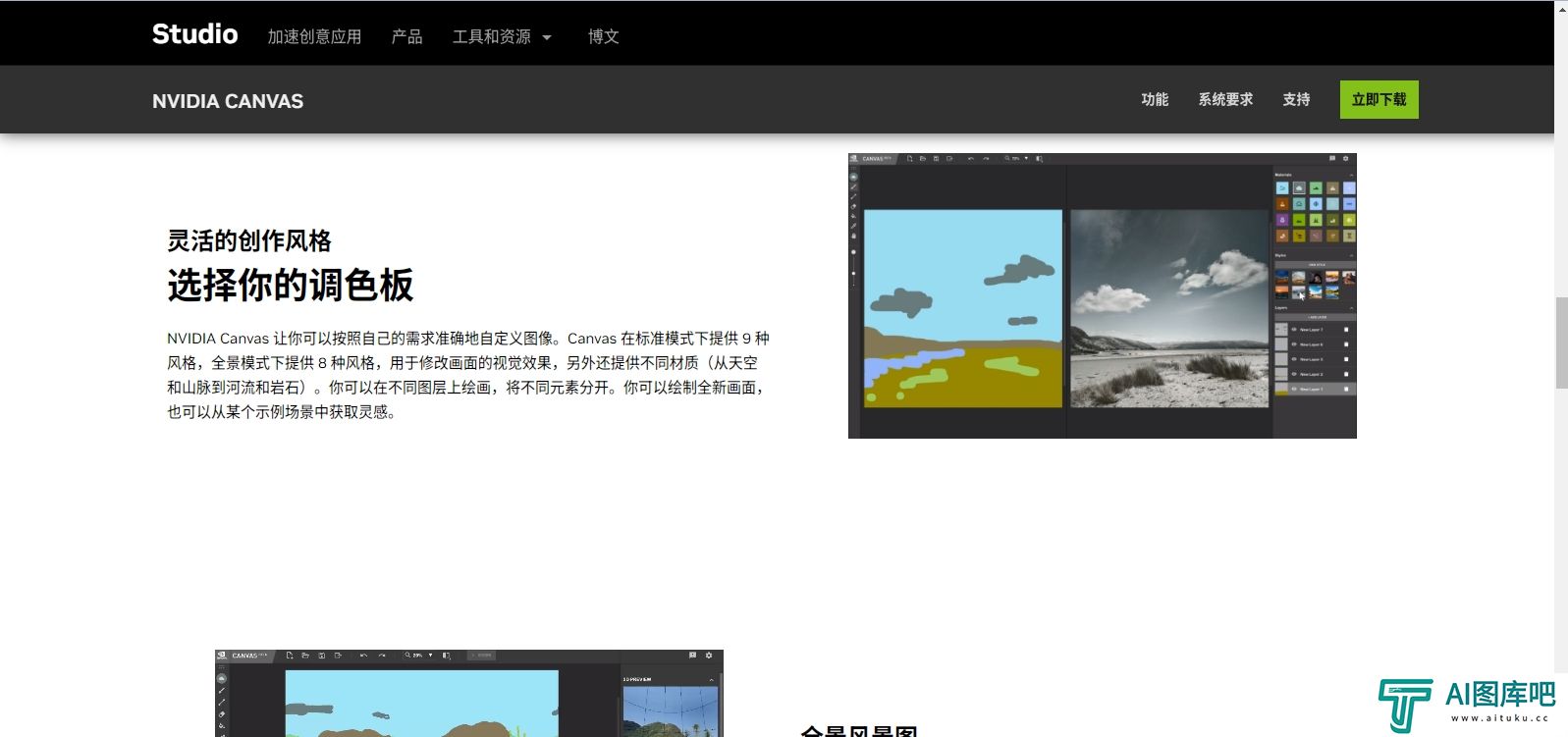Click the Export icon in lower Canvas screenshot

(x=338, y=656)
